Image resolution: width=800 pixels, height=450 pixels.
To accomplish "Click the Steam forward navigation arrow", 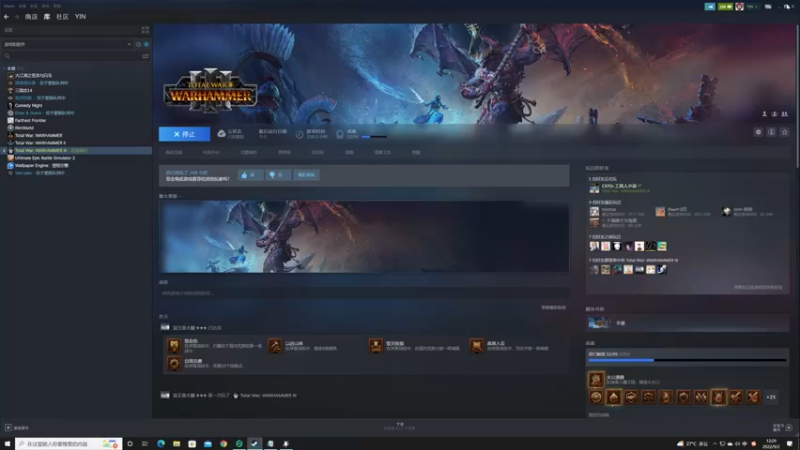I will coord(16,17).
